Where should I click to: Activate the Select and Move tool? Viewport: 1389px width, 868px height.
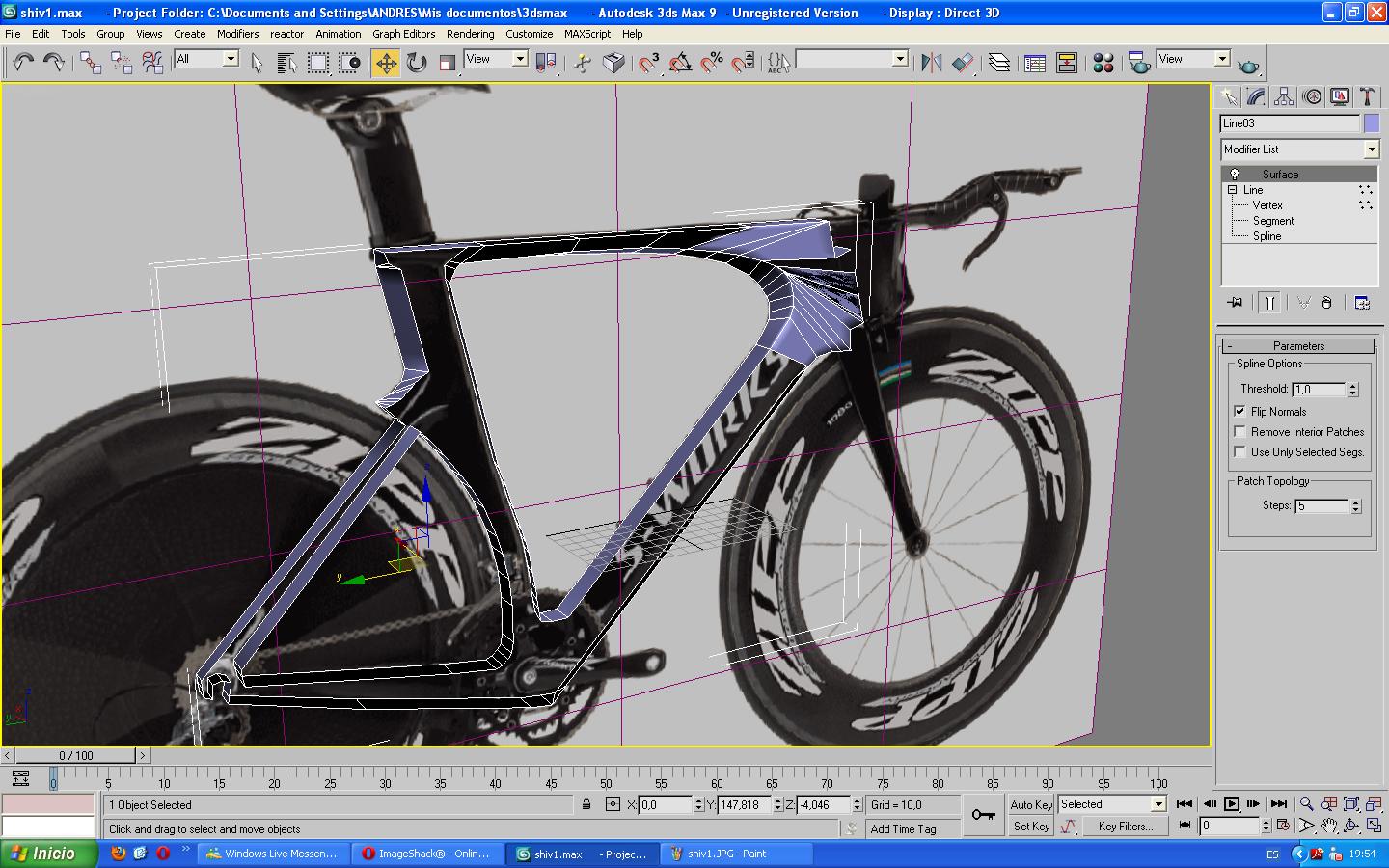coord(386,63)
